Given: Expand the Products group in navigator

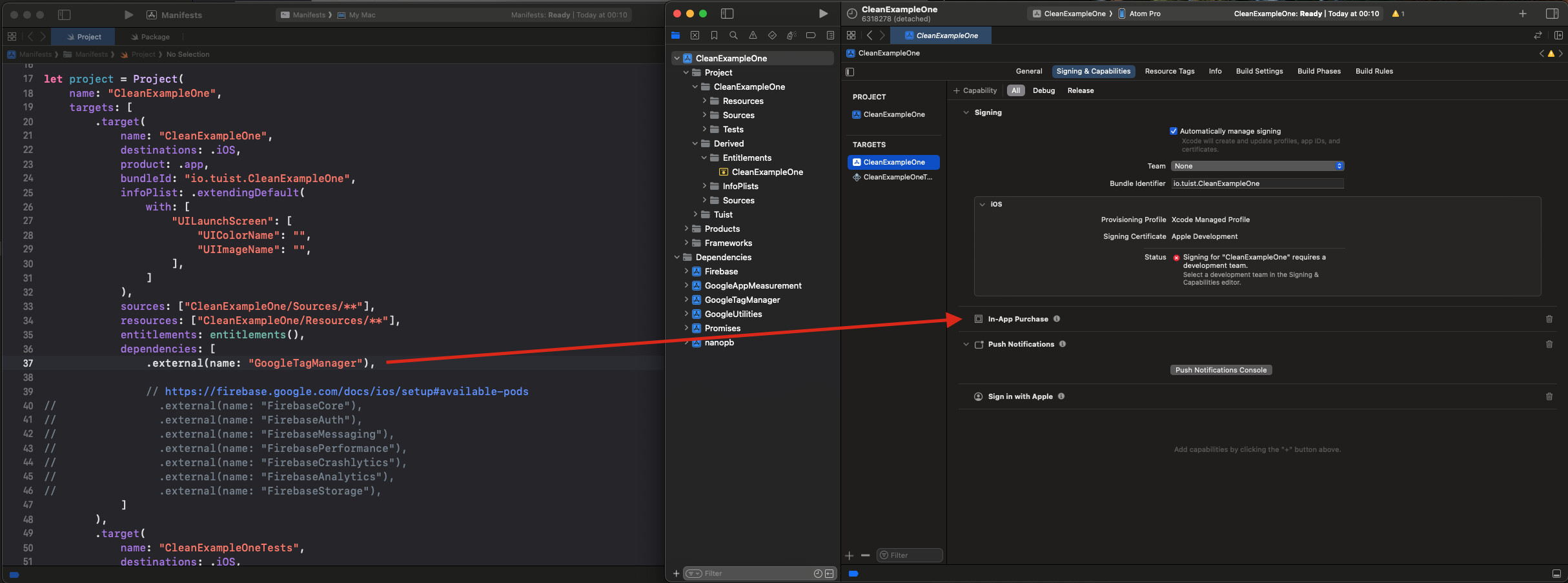Looking at the screenshot, I should 686,229.
